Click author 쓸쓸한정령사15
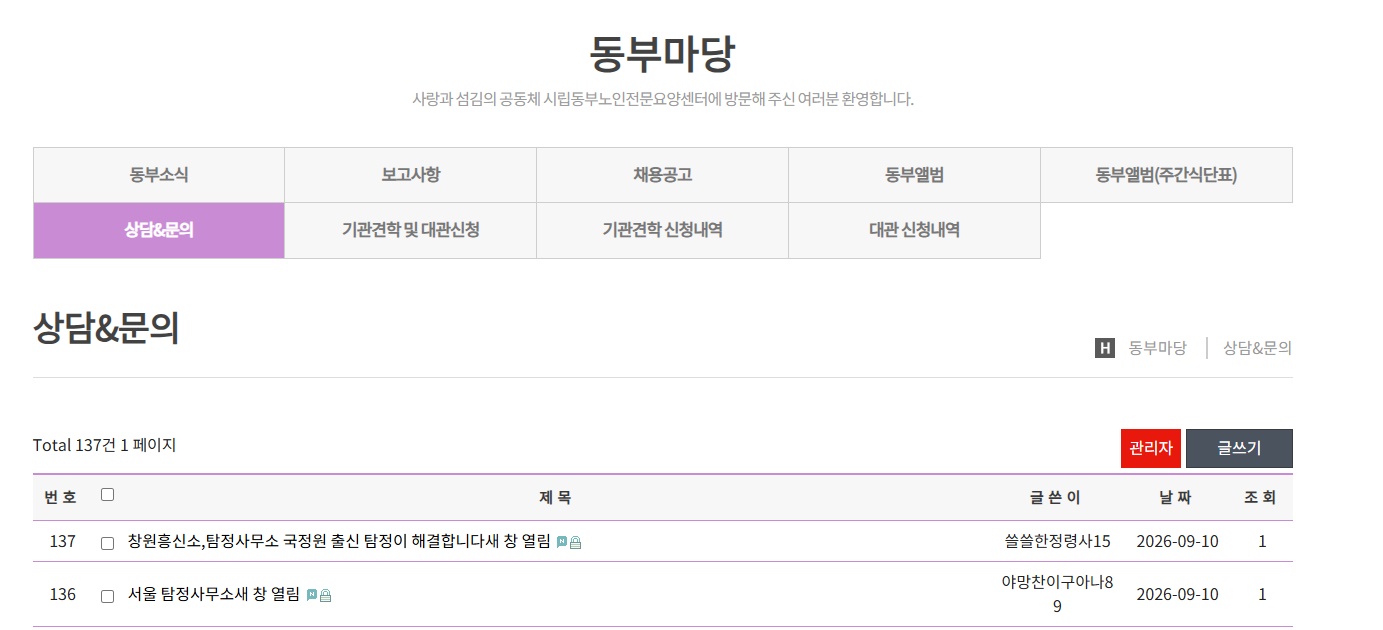 pos(1058,541)
